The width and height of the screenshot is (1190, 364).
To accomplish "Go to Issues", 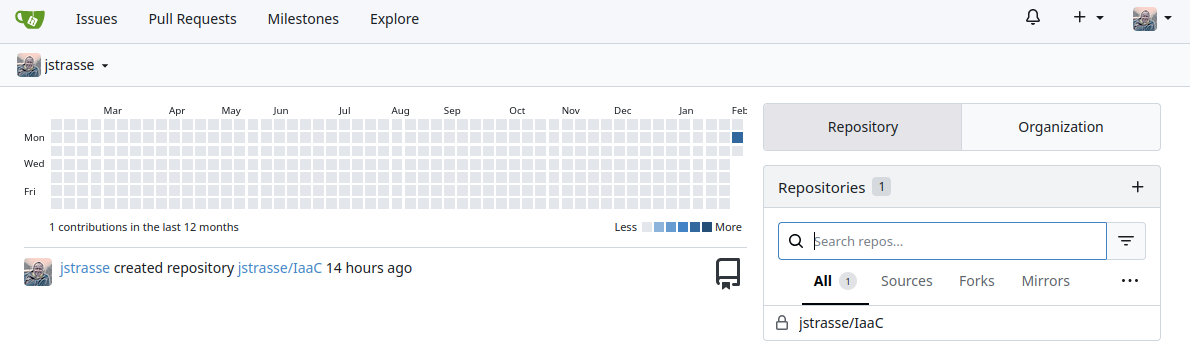I will tap(96, 19).
